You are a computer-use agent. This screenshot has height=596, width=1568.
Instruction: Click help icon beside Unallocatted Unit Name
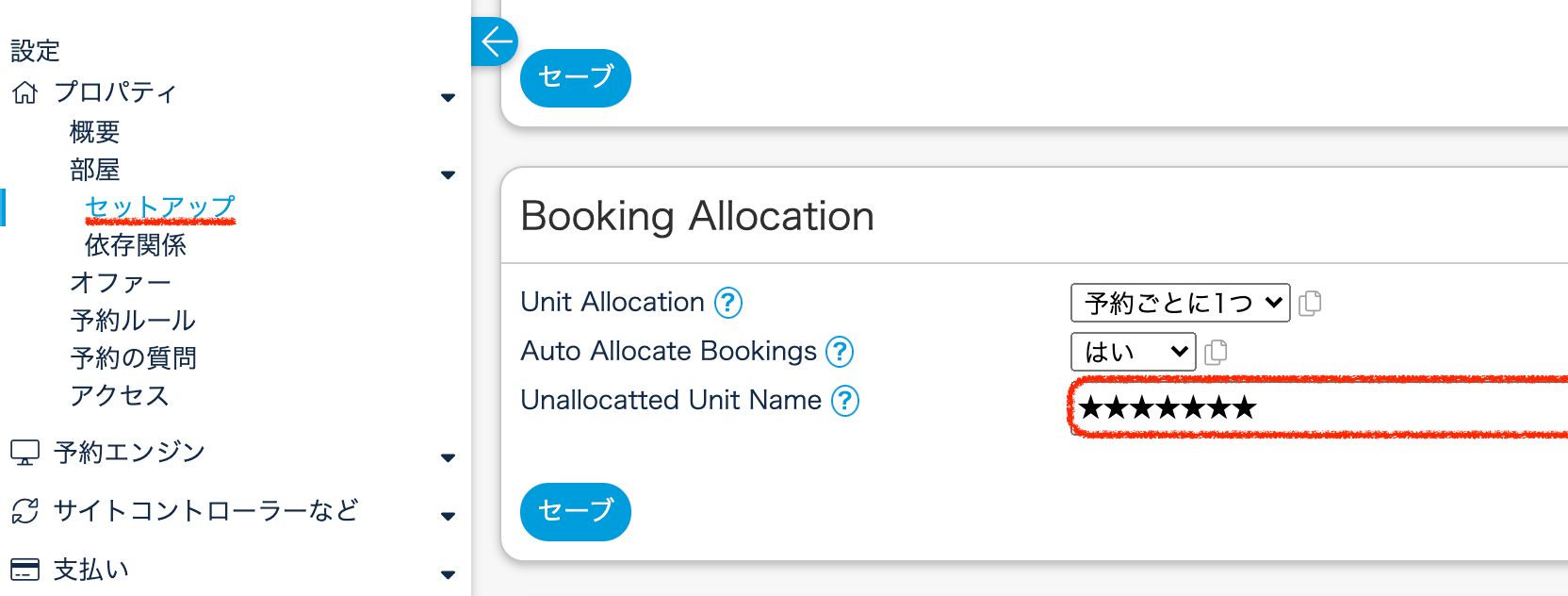845,401
